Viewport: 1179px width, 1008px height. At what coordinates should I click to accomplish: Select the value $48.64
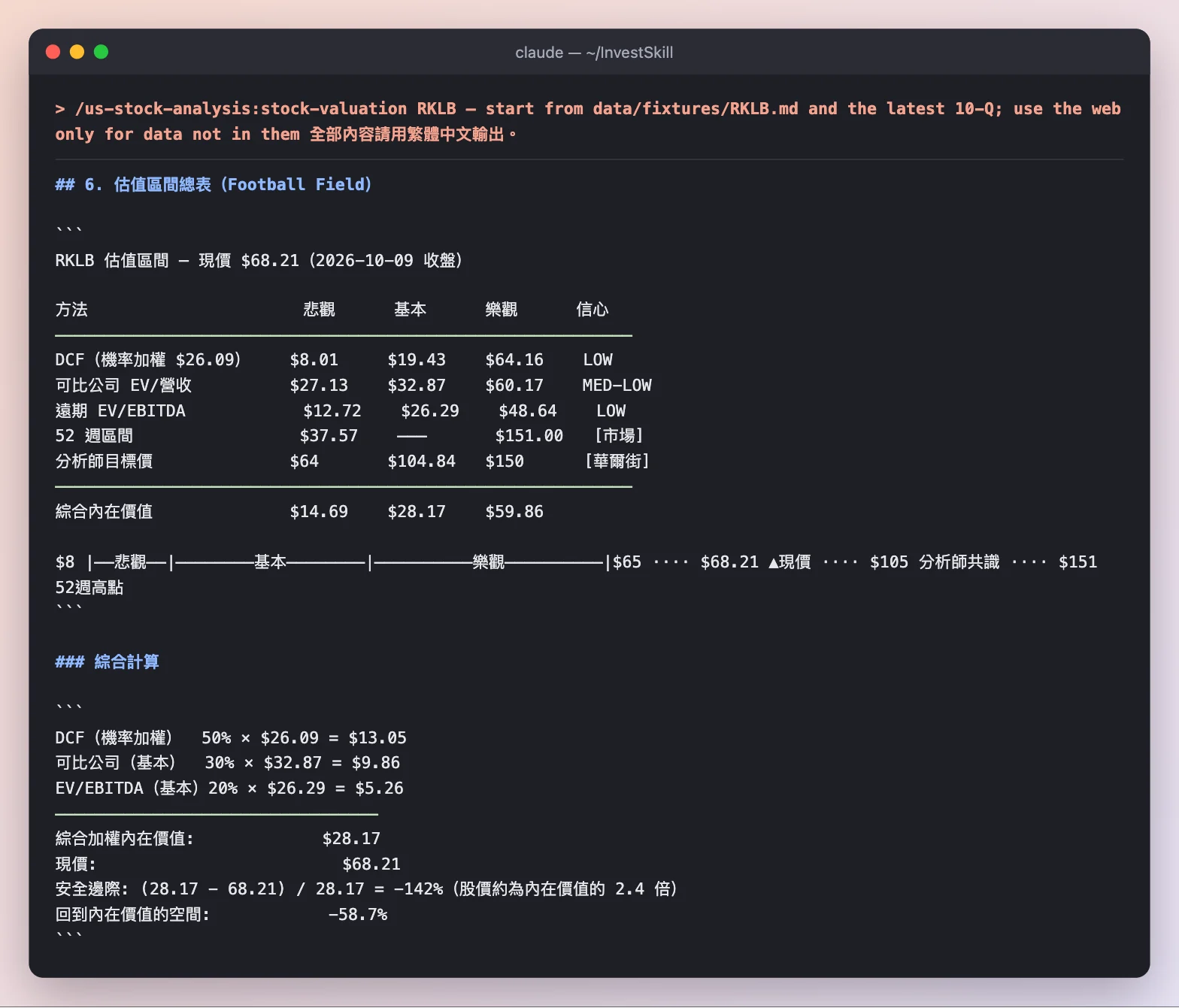click(x=528, y=411)
